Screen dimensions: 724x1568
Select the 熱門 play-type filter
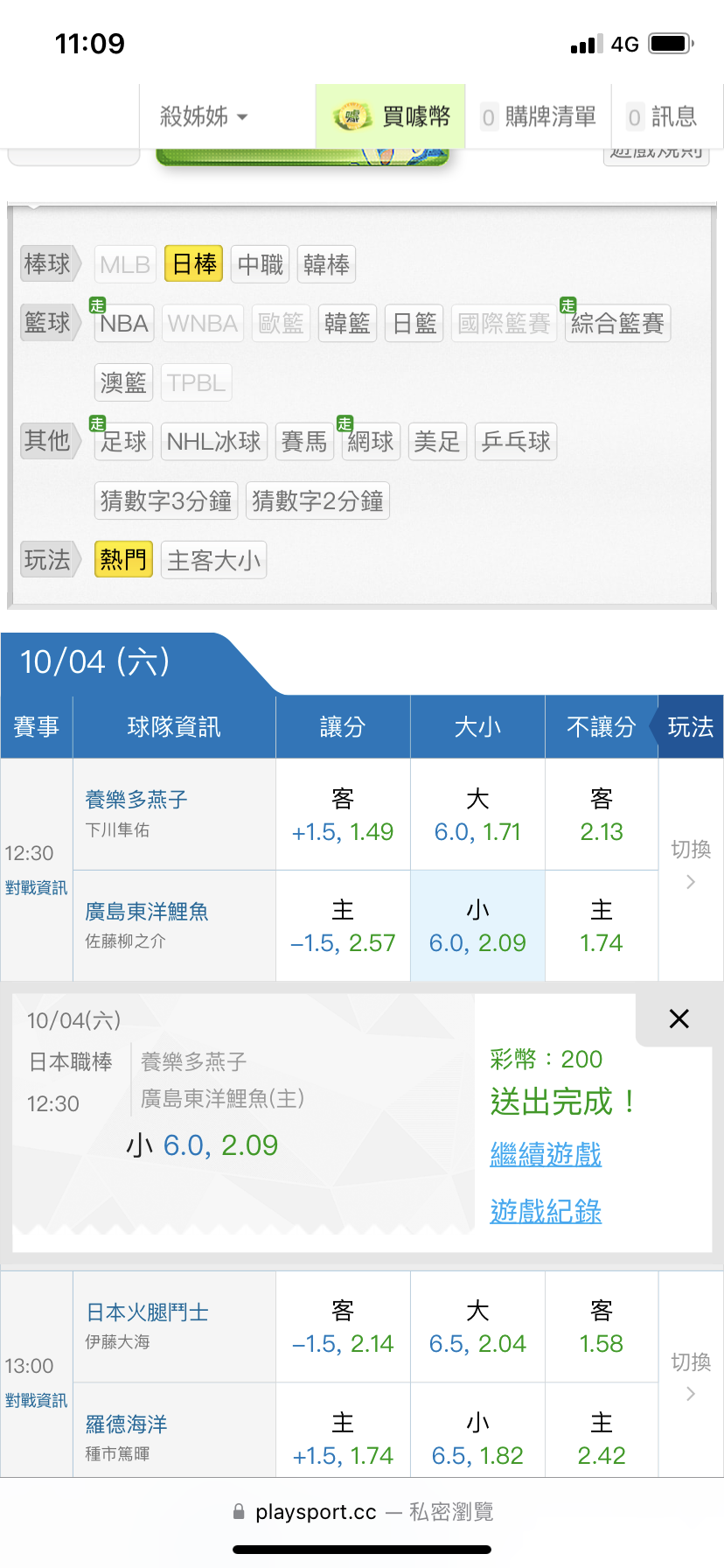[123, 560]
